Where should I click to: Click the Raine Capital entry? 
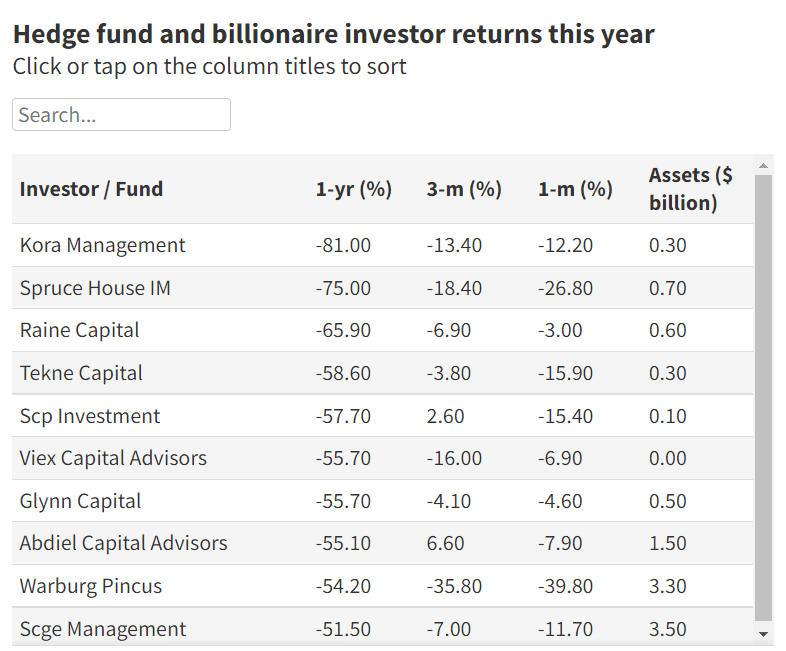click(x=79, y=330)
